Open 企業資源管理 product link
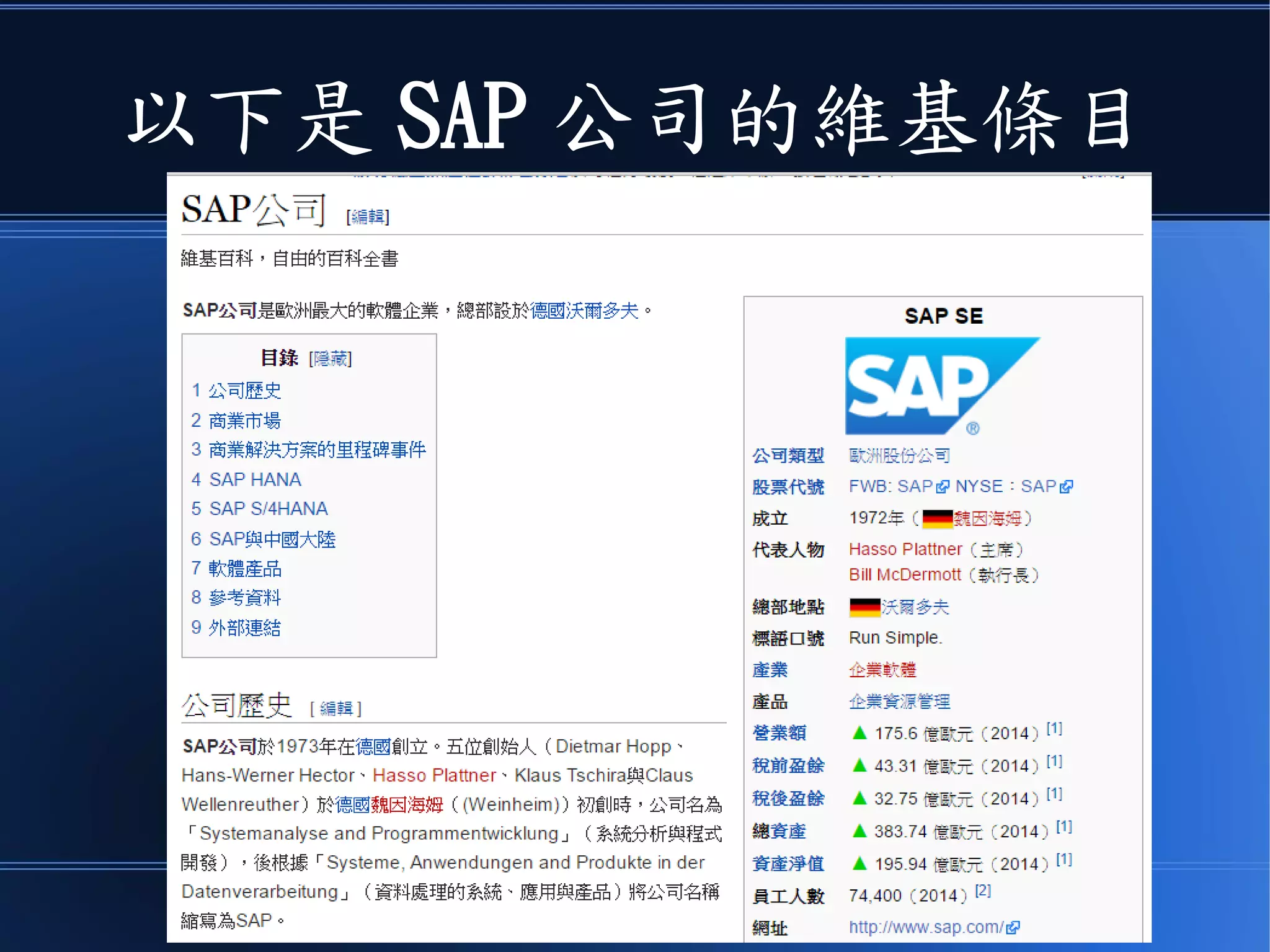Screen dimensions: 1270x952 click(899, 702)
